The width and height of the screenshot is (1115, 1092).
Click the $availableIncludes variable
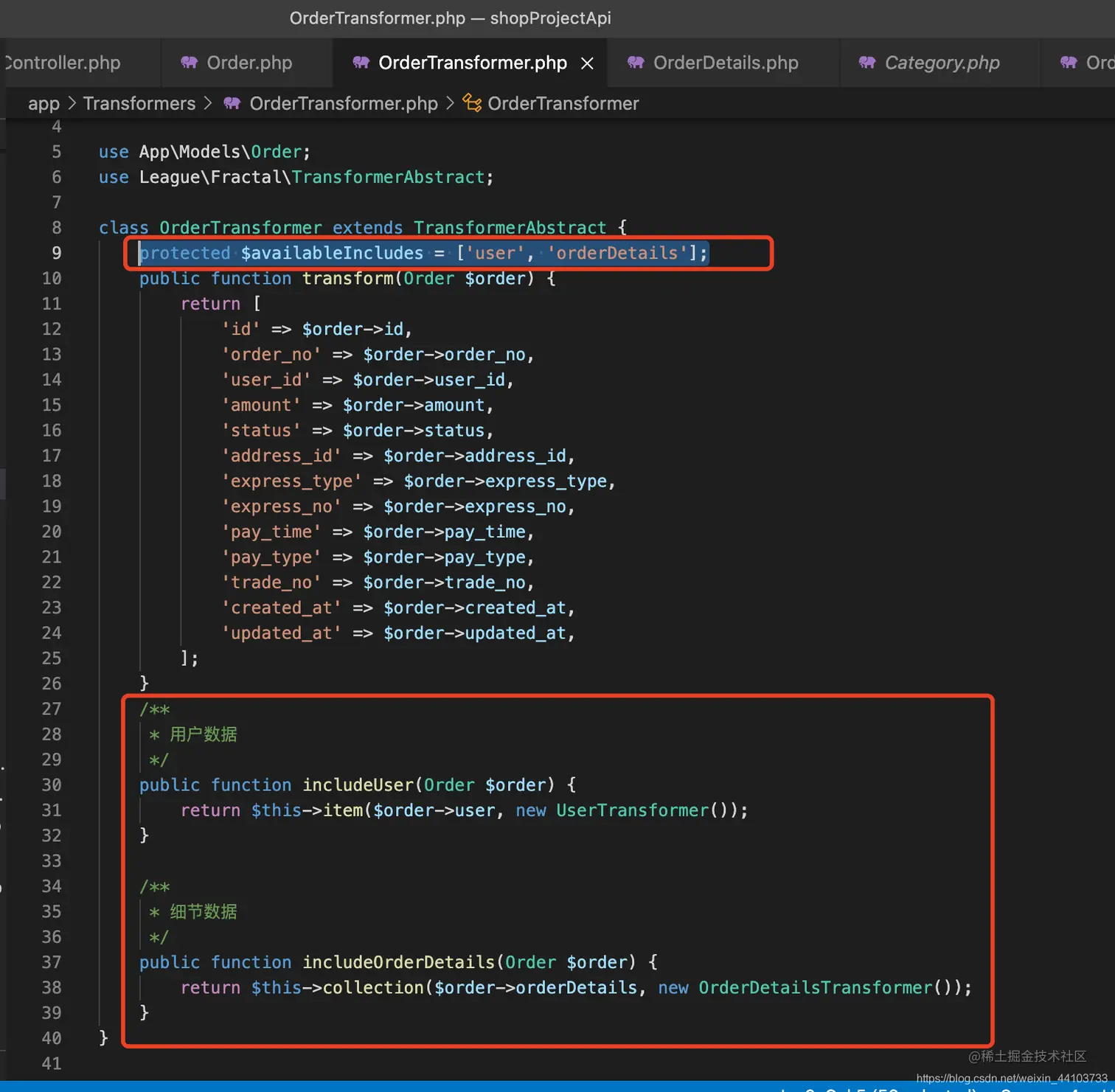pos(333,253)
